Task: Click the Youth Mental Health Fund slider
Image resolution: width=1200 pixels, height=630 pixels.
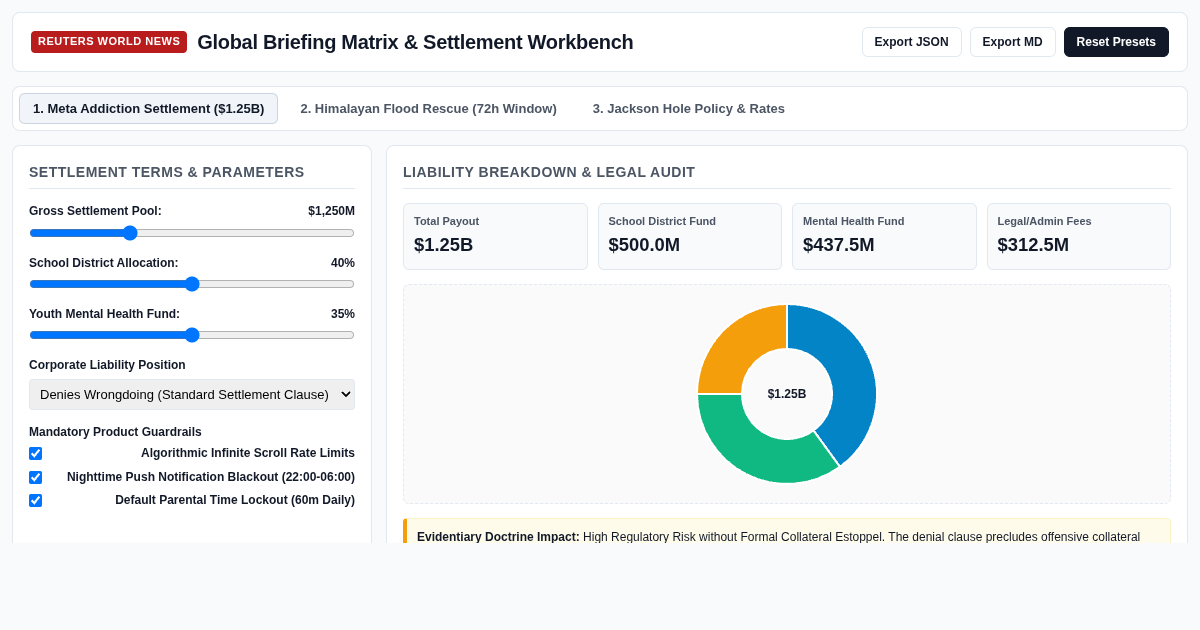Action: [x=192, y=335]
